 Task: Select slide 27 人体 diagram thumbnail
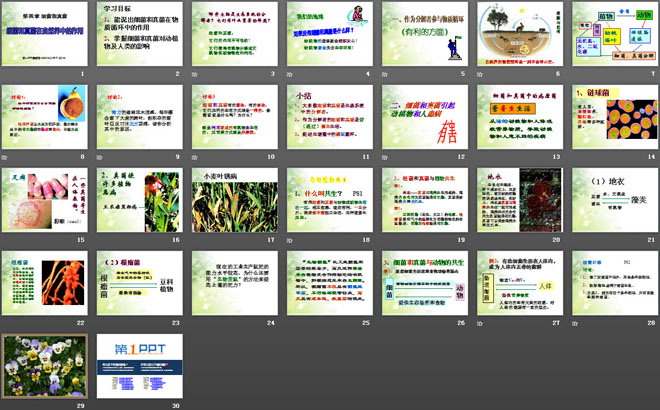520,283
